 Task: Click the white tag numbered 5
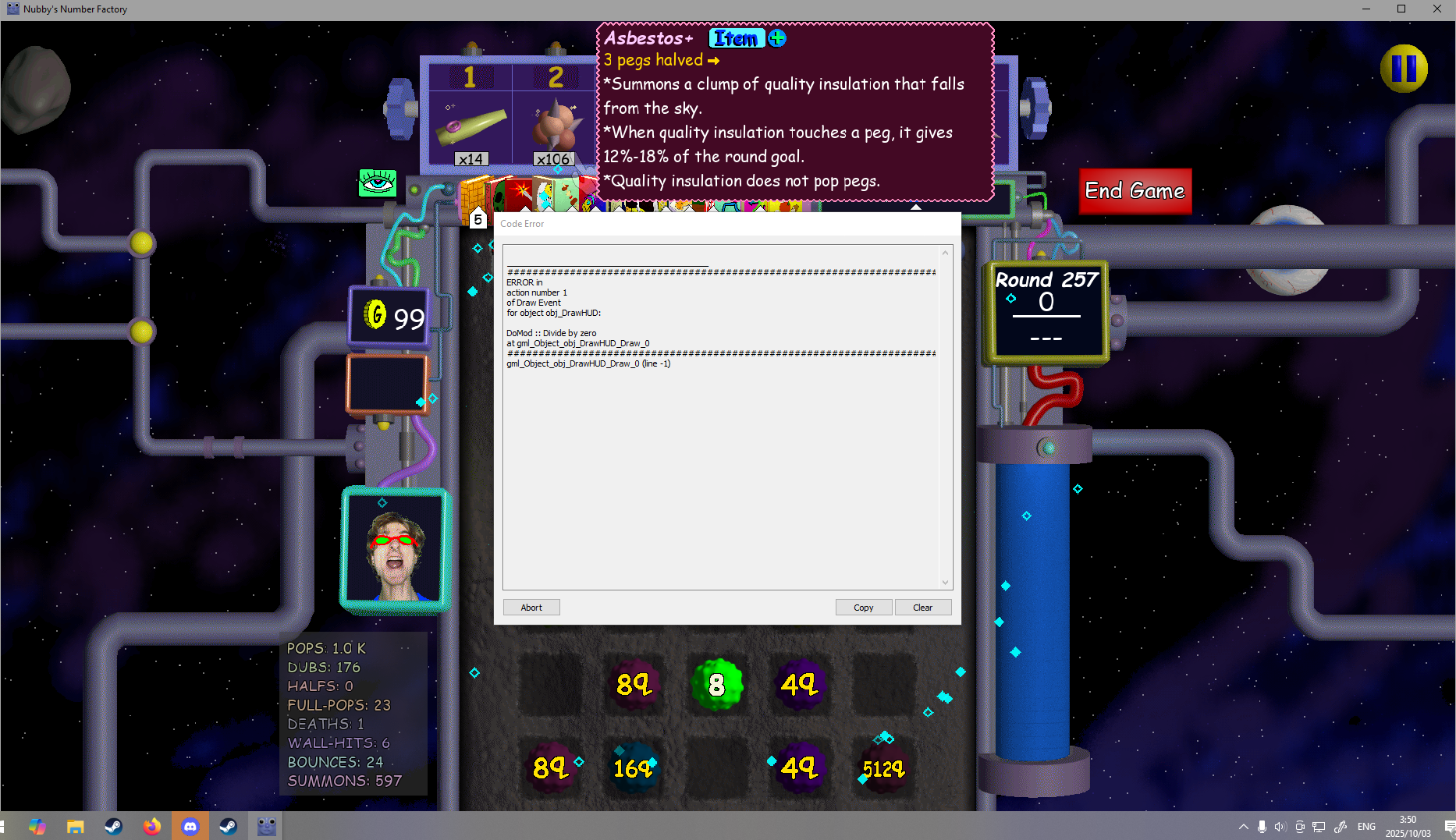tap(478, 219)
